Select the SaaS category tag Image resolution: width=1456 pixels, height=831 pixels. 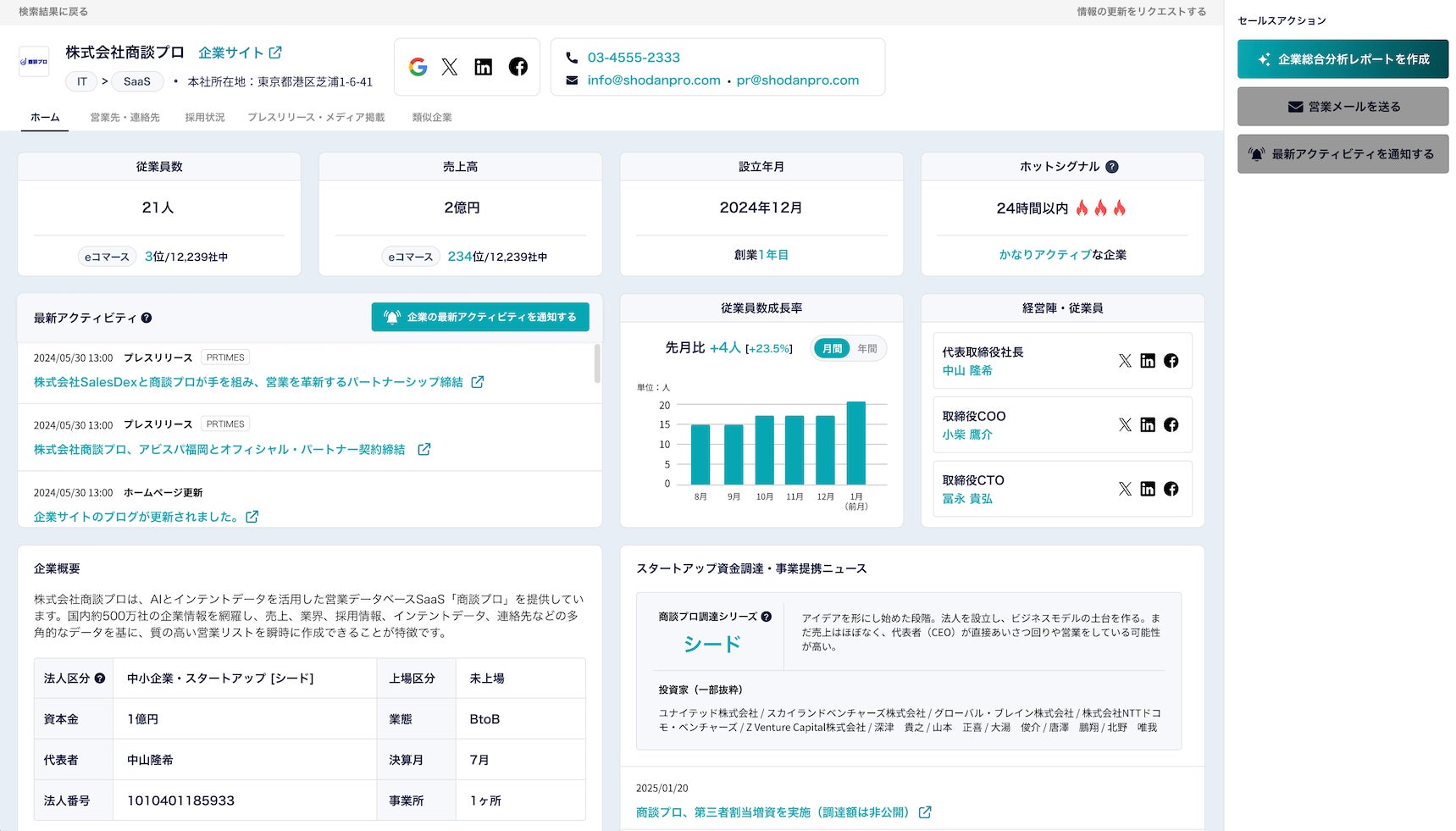tap(137, 81)
